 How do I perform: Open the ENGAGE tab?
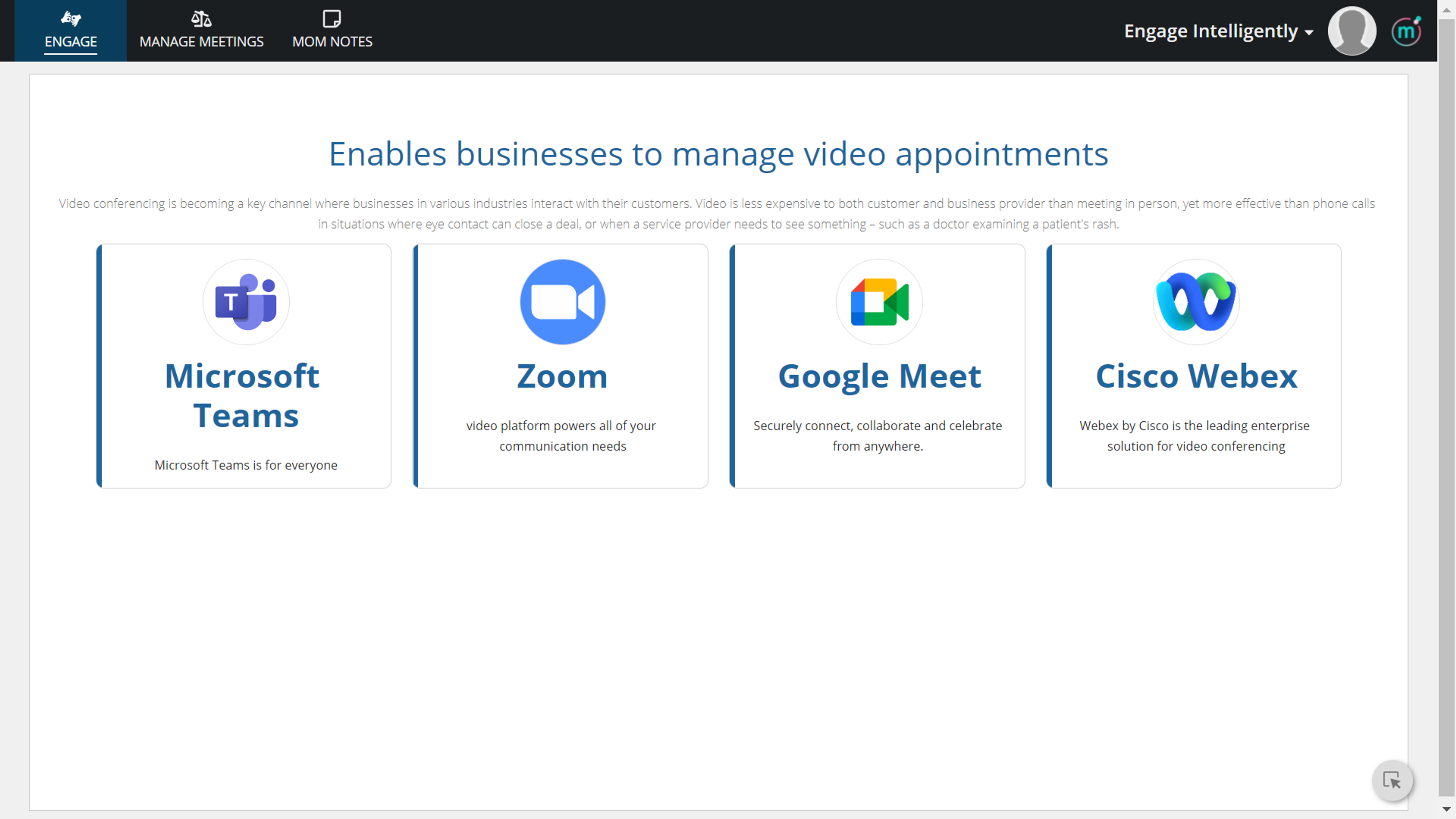[x=71, y=30]
